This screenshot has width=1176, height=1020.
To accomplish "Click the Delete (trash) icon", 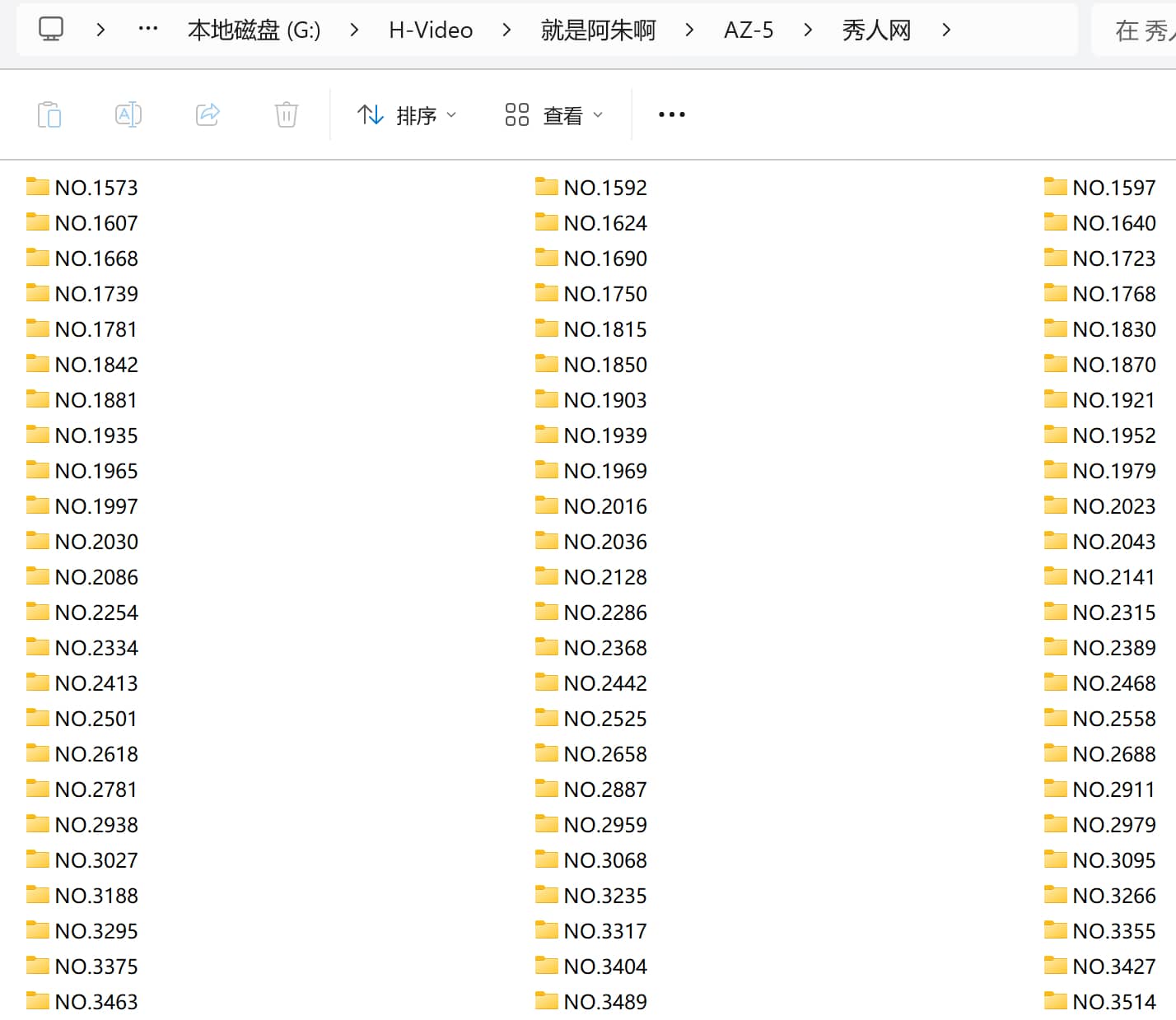I will (285, 114).
